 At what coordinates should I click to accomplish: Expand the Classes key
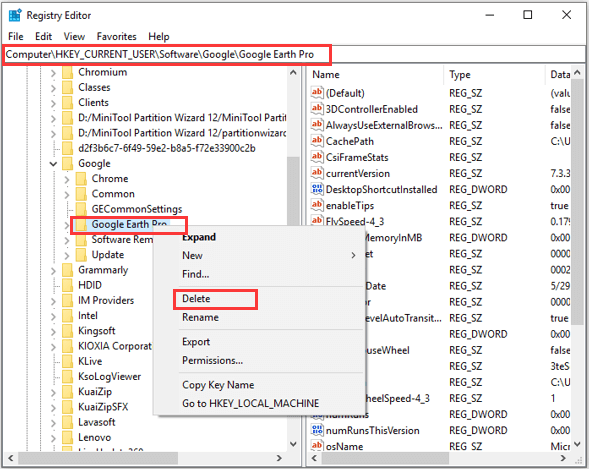53,88
